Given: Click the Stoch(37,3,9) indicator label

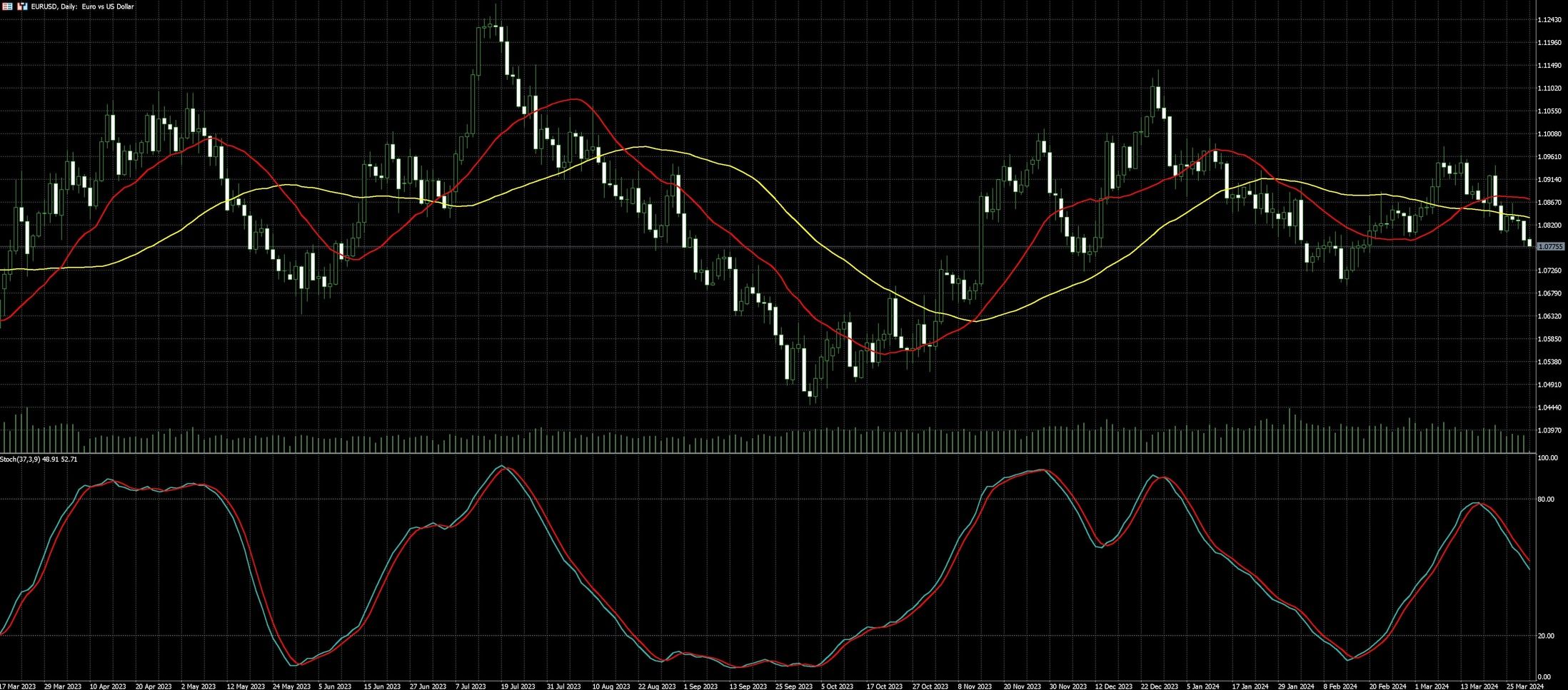Looking at the screenshot, I should (x=39, y=459).
